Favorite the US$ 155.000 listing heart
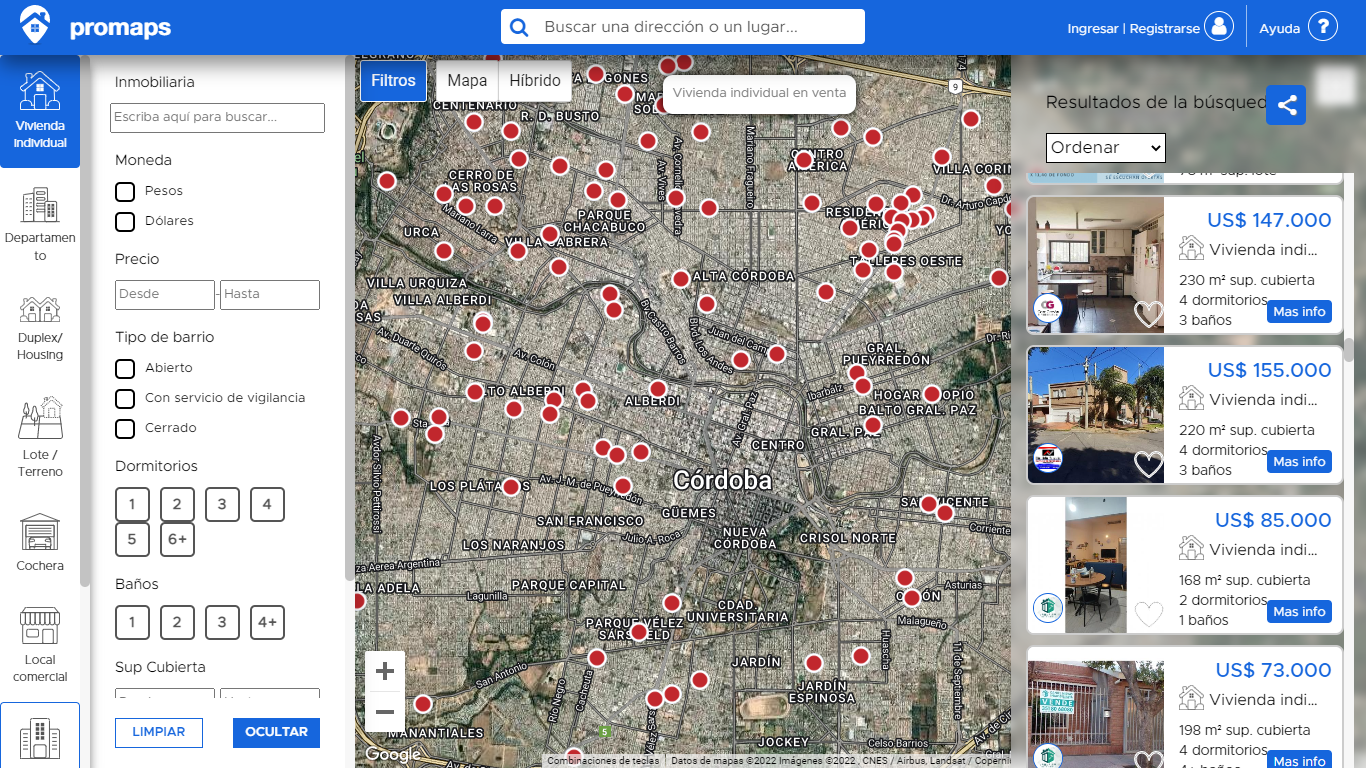Screen dimensions: 1366x768 point(1149,464)
